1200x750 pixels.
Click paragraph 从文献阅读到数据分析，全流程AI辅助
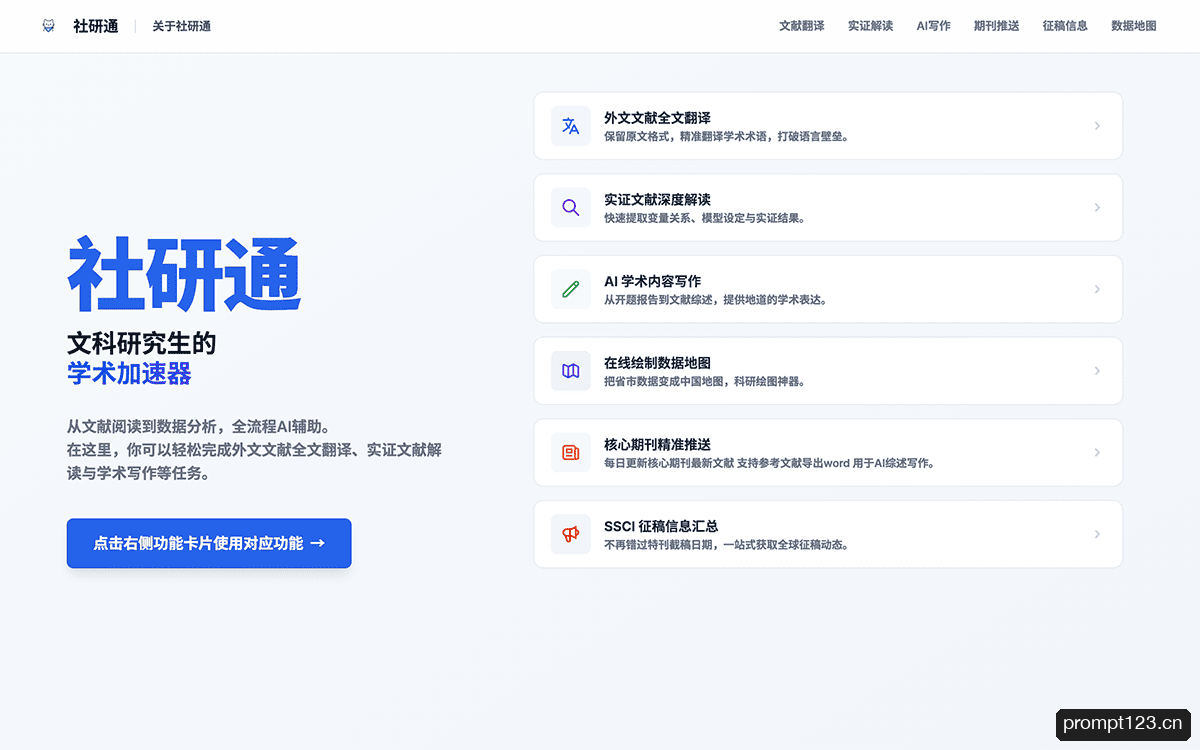(198, 426)
